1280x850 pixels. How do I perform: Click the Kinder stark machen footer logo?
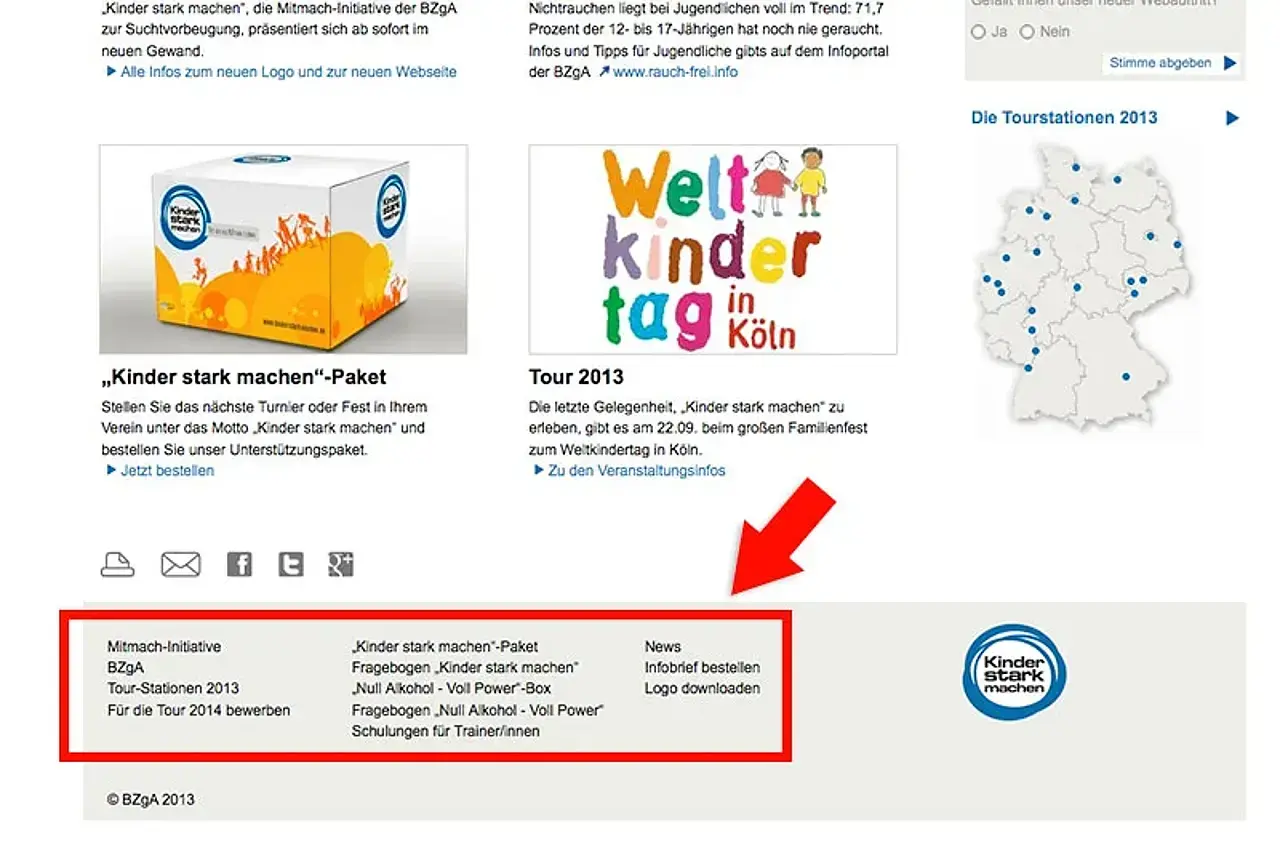point(1014,672)
